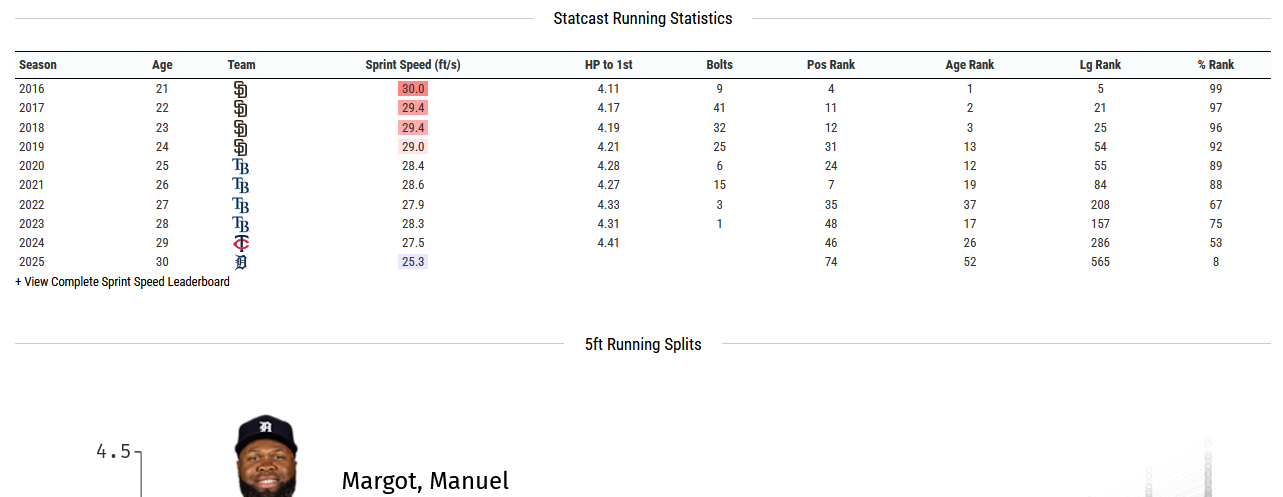Click the Margot, Manuel name label
Image resolution: width=1283 pixels, height=497 pixels.
click(425, 481)
